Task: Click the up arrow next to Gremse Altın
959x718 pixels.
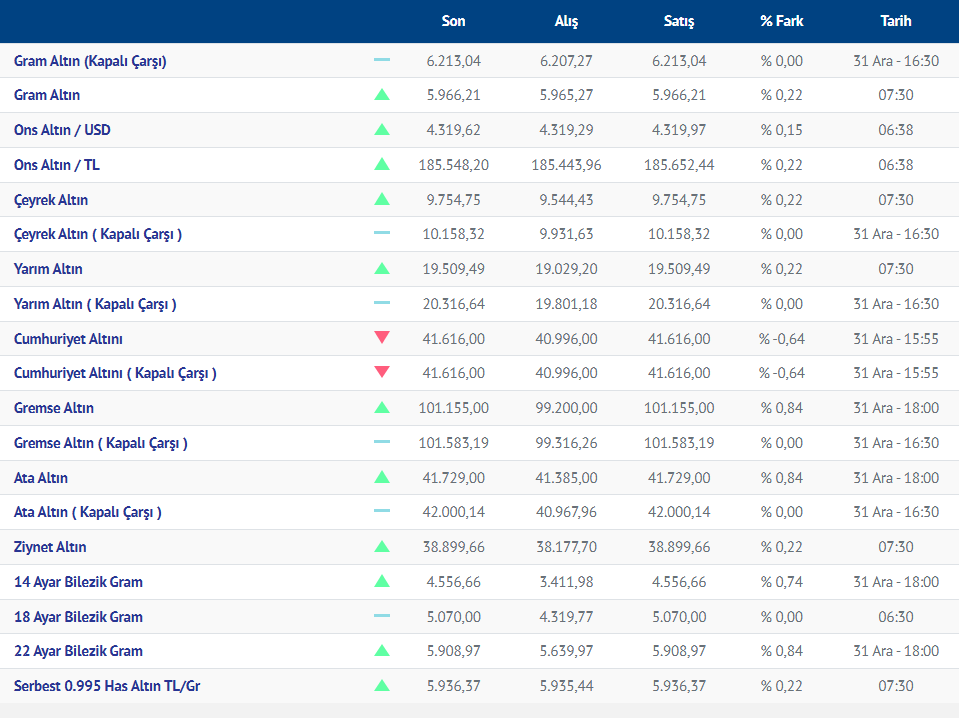Action: (x=382, y=408)
